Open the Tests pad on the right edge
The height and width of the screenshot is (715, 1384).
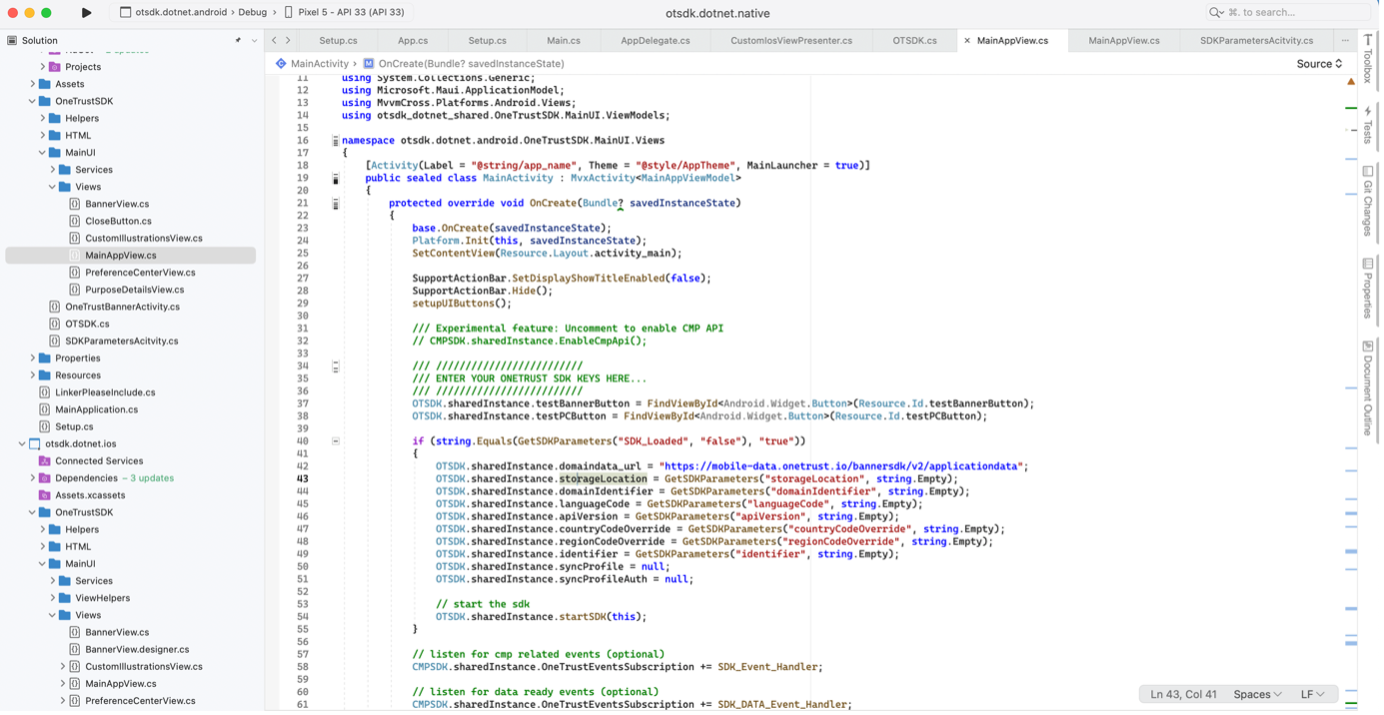click(1368, 125)
